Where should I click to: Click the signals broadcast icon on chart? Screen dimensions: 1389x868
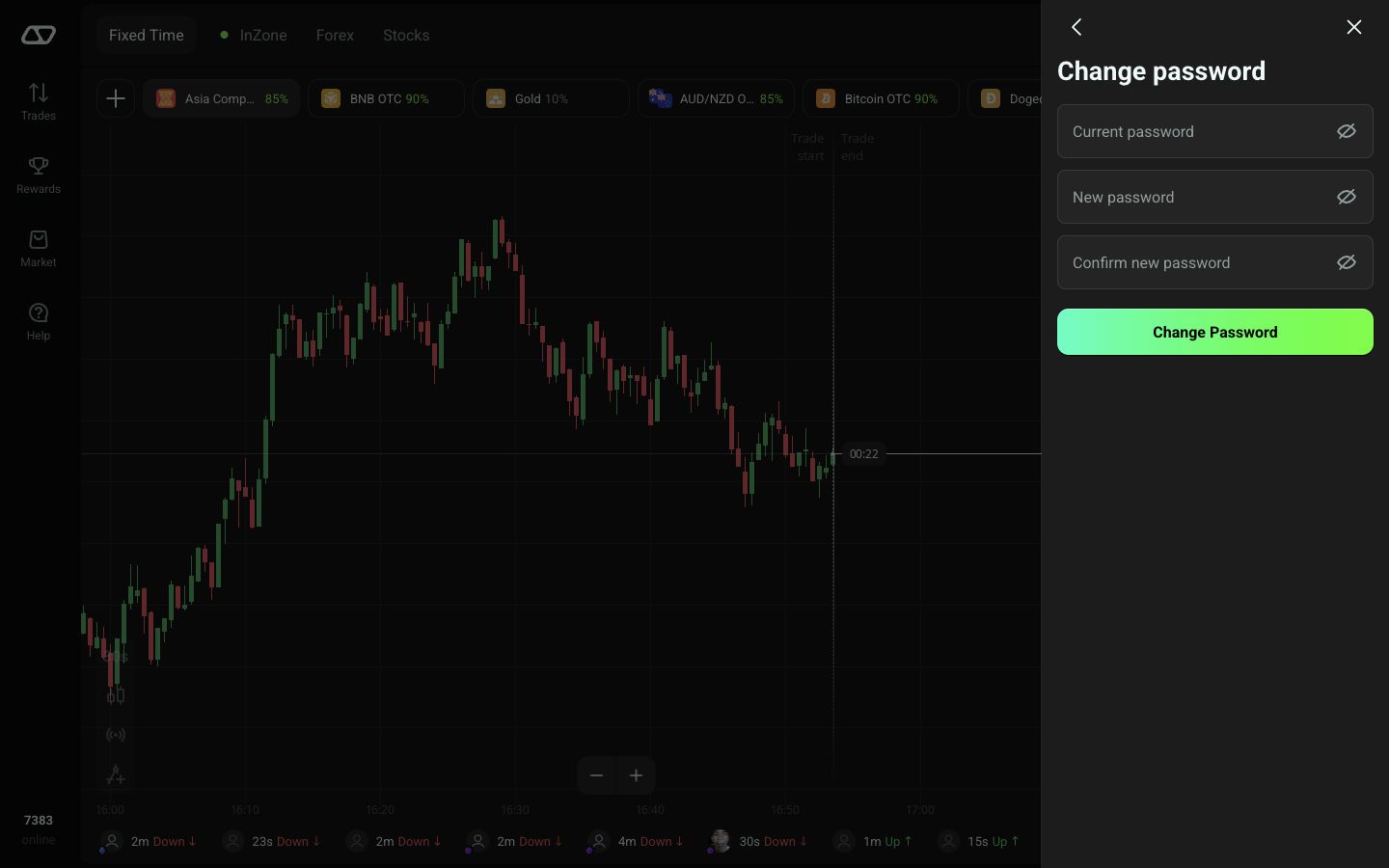[116, 735]
